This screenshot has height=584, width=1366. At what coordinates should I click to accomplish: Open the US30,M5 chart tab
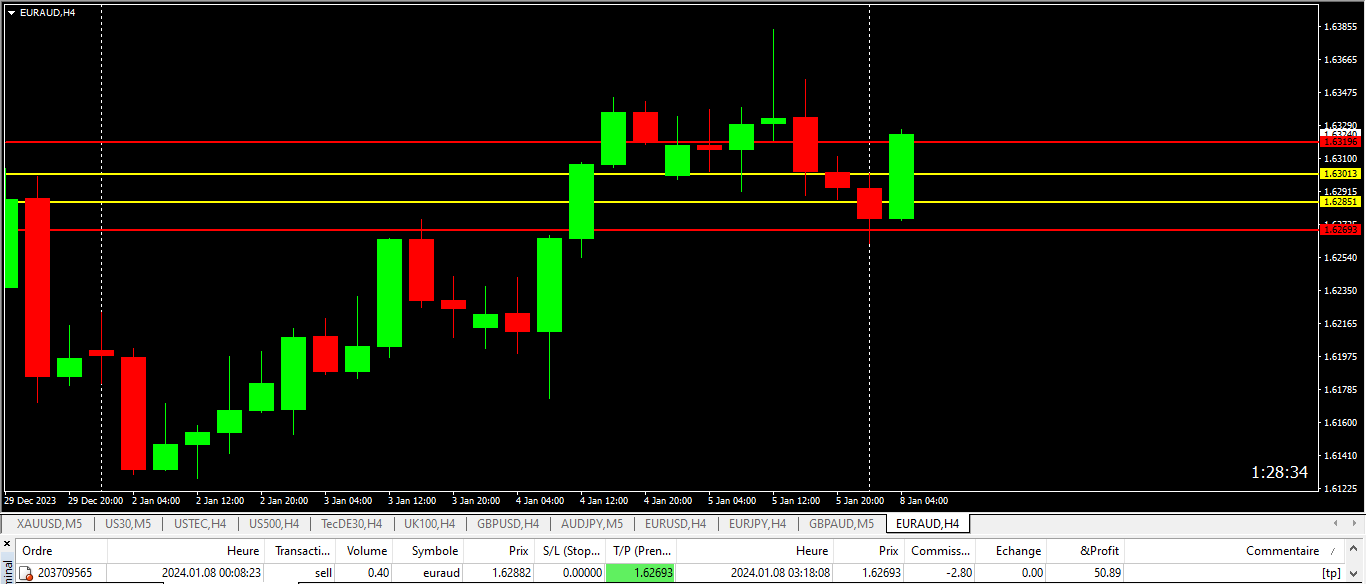[128, 524]
